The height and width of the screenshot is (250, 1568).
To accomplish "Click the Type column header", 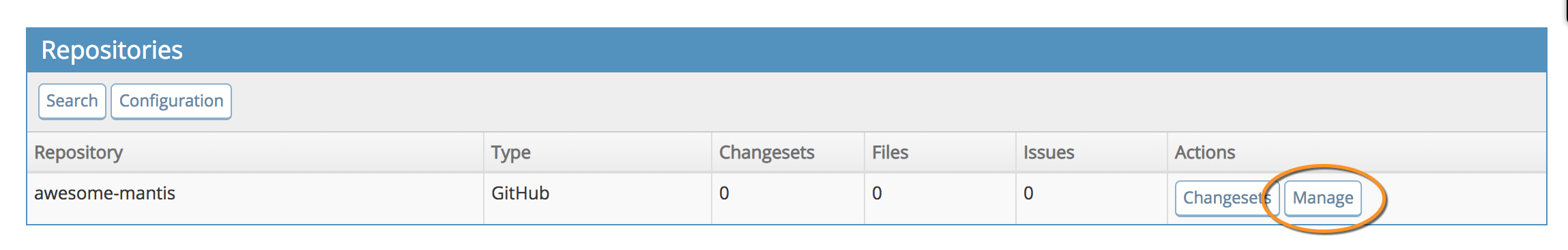I will click(510, 152).
